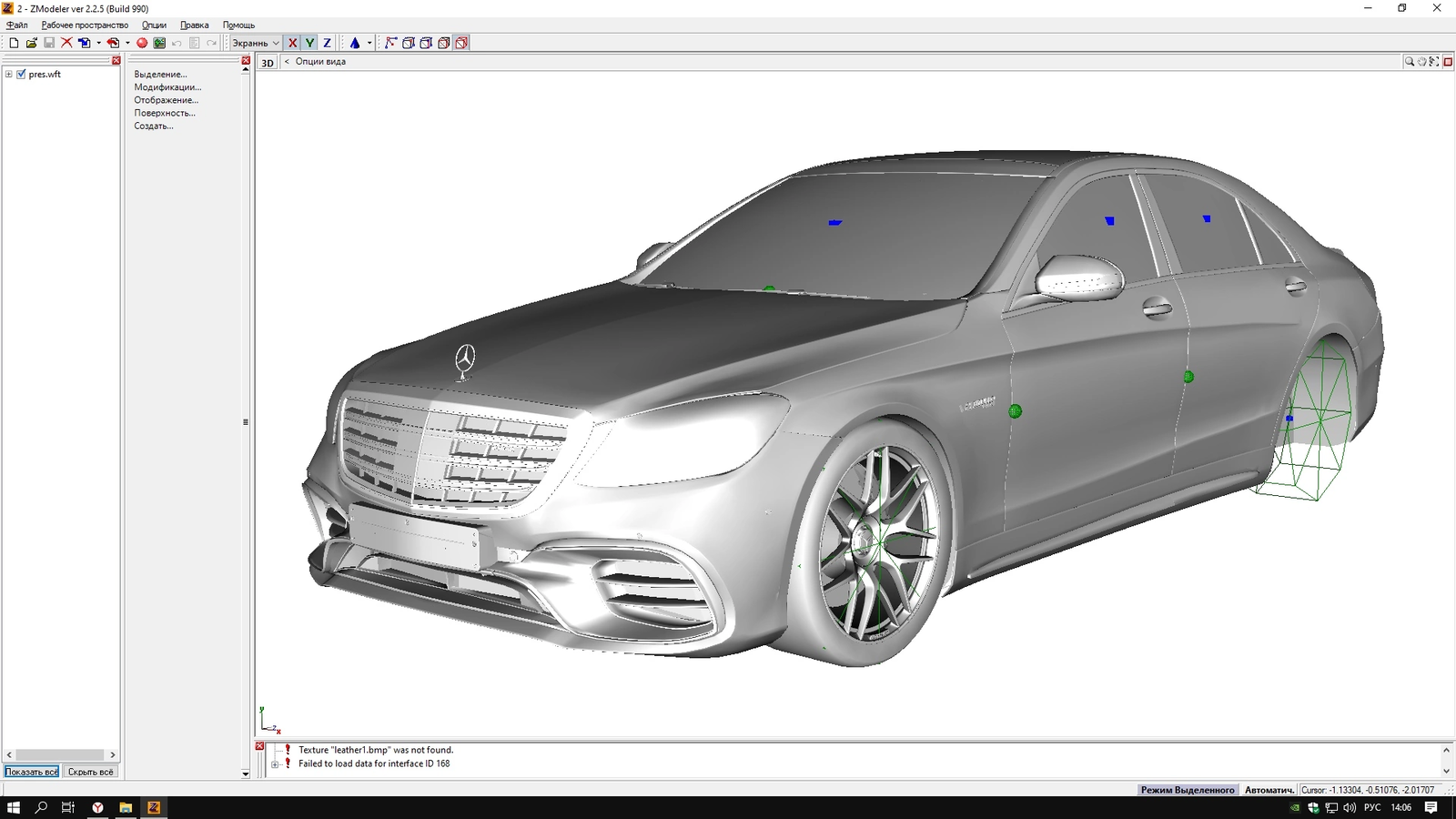Screen dimensions: 1456x819
Task: Click the Open file folder icon
Action: [31, 43]
